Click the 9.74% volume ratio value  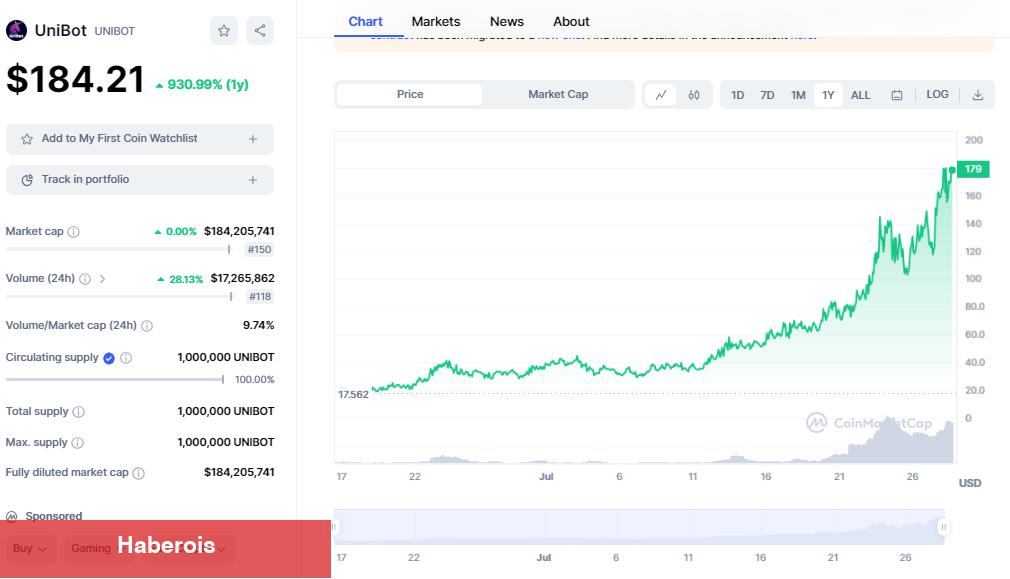tap(258, 325)
